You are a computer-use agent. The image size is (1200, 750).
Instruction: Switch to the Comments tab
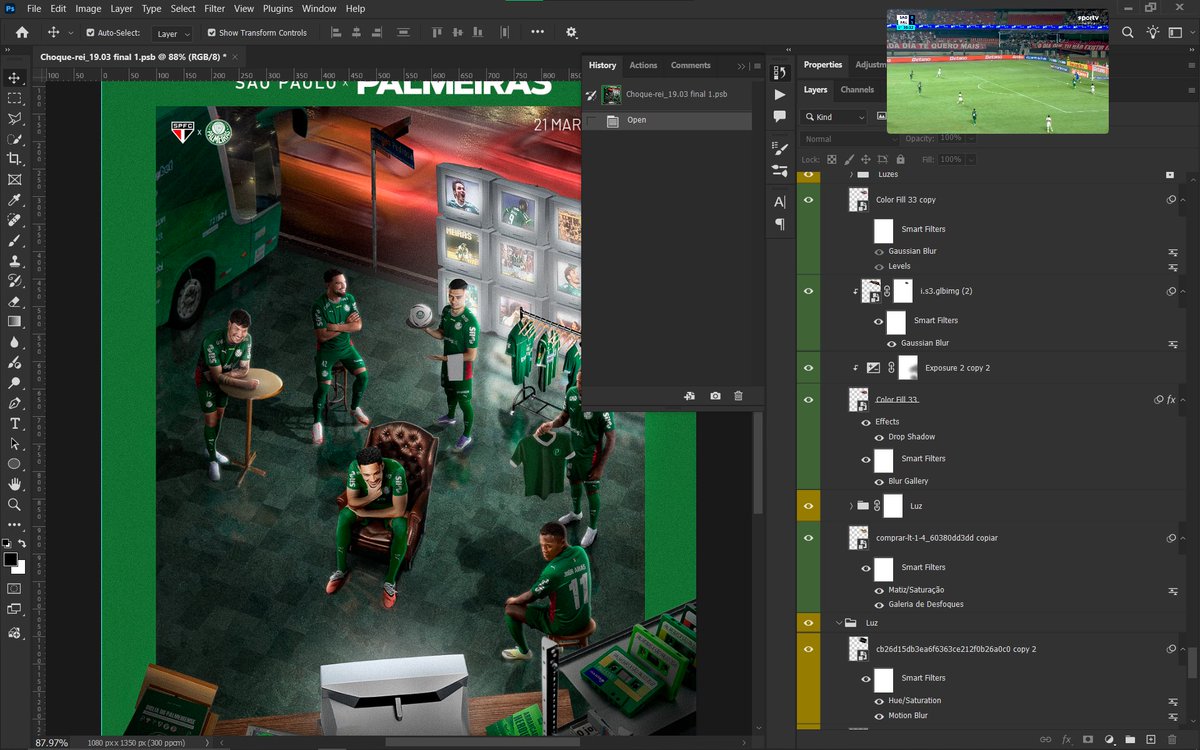coord(690,66)
